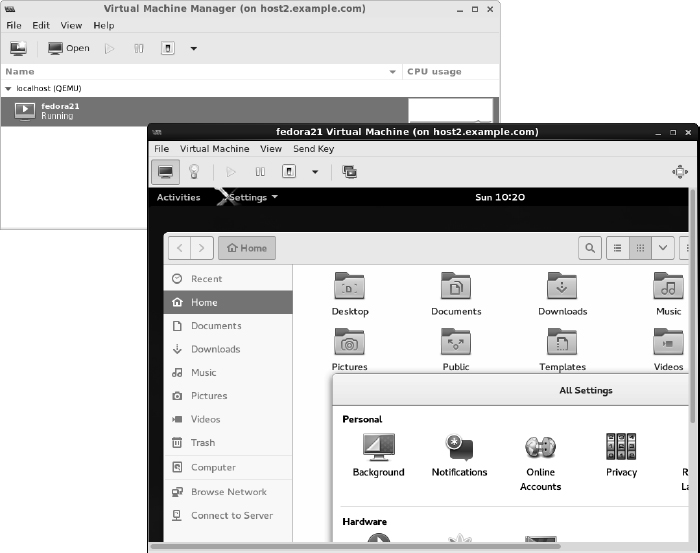
Task: Open search in the file manager
Action: [x=590, y=248]
